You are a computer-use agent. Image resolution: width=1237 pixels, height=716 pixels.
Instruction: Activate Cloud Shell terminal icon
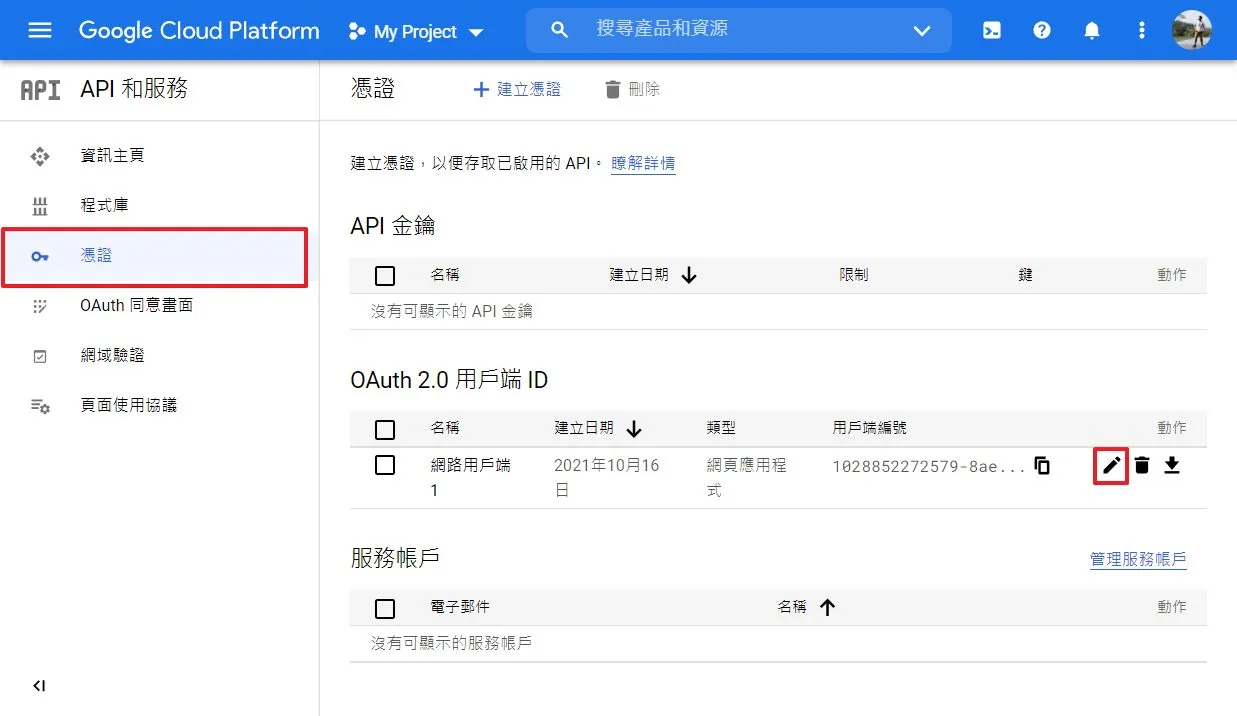991,30
